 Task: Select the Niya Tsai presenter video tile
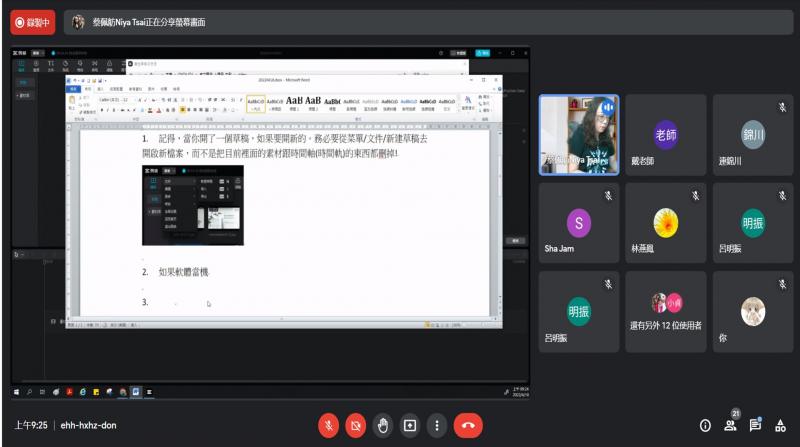[x=579, y=134]
